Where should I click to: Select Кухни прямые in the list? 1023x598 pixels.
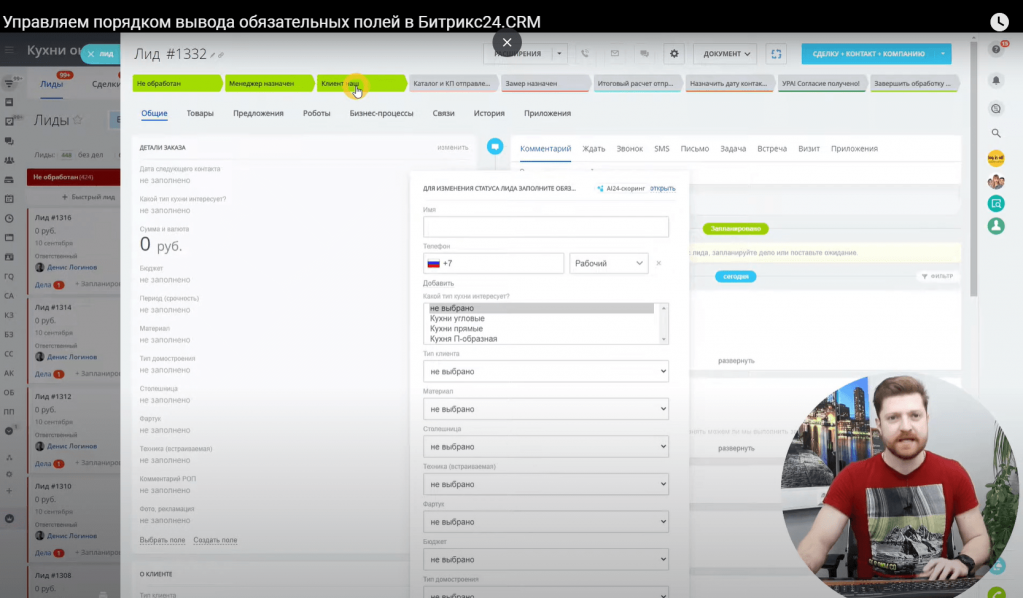[x=456, y=329]
